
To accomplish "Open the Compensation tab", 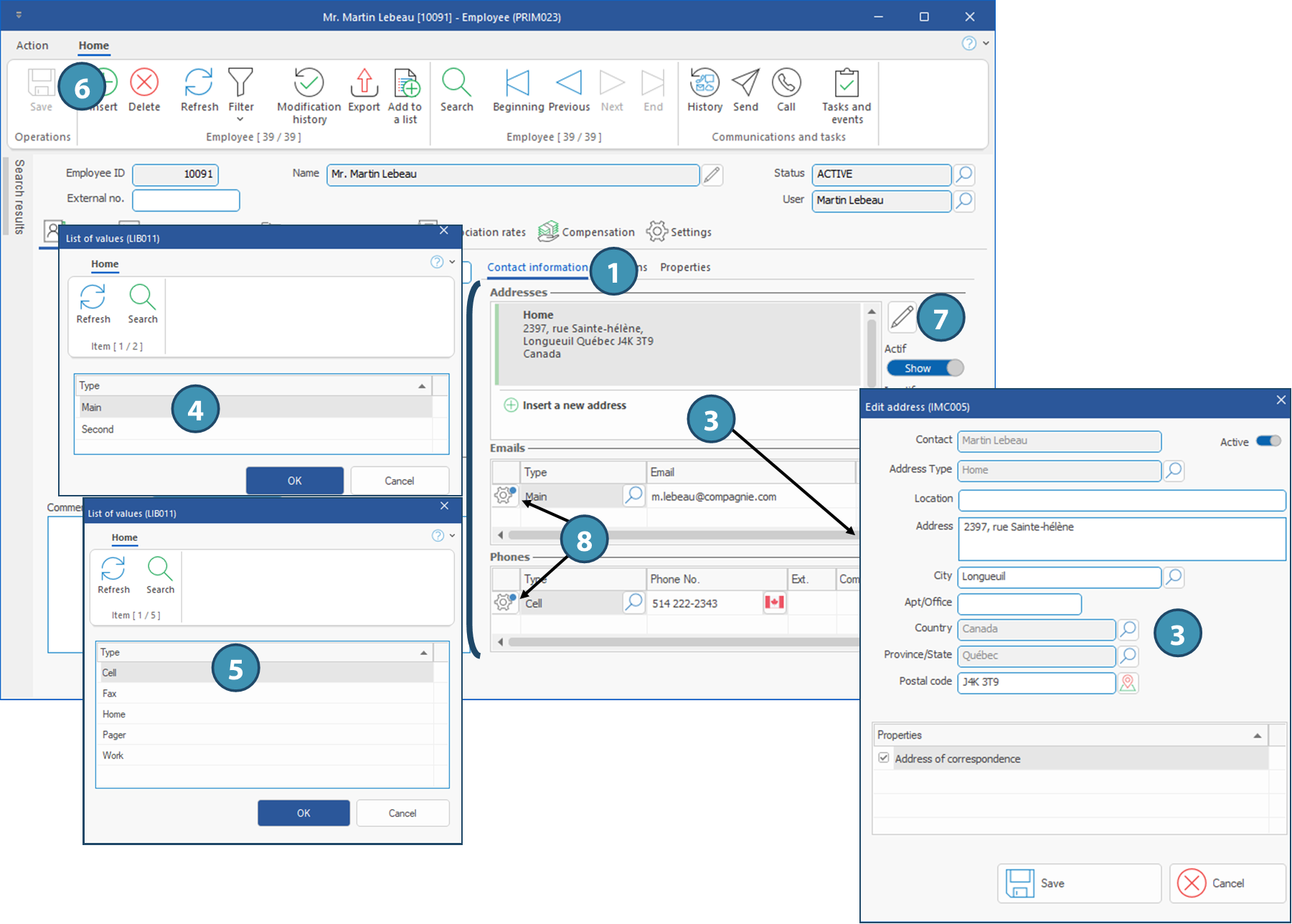I will pos(587,232).
